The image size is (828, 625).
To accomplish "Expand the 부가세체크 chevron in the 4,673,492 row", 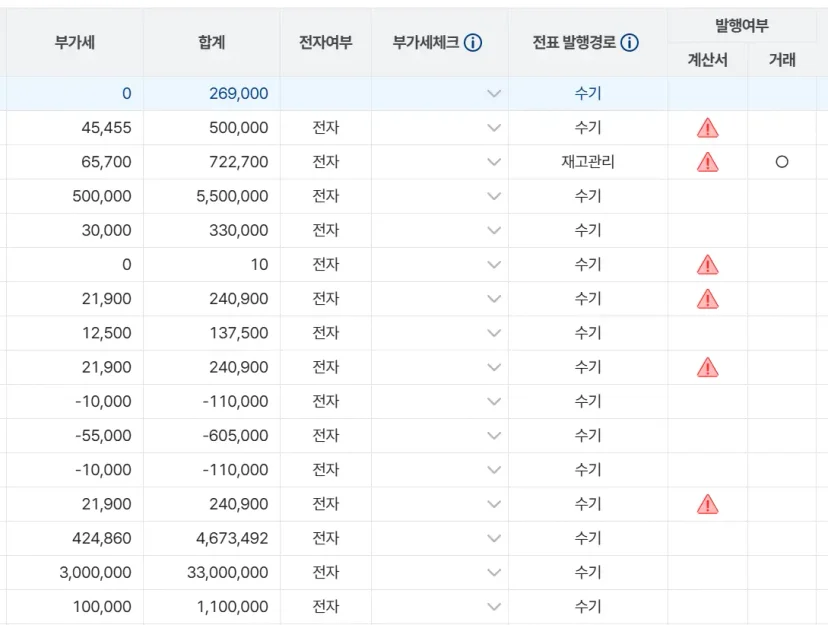I will [494, 538].
